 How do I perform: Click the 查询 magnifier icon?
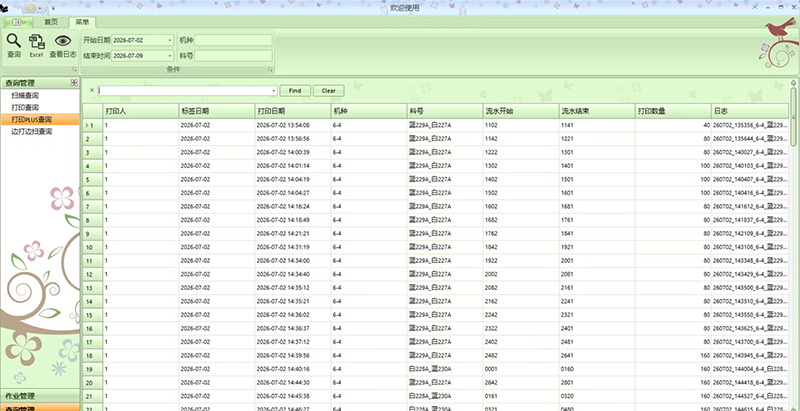14,41
